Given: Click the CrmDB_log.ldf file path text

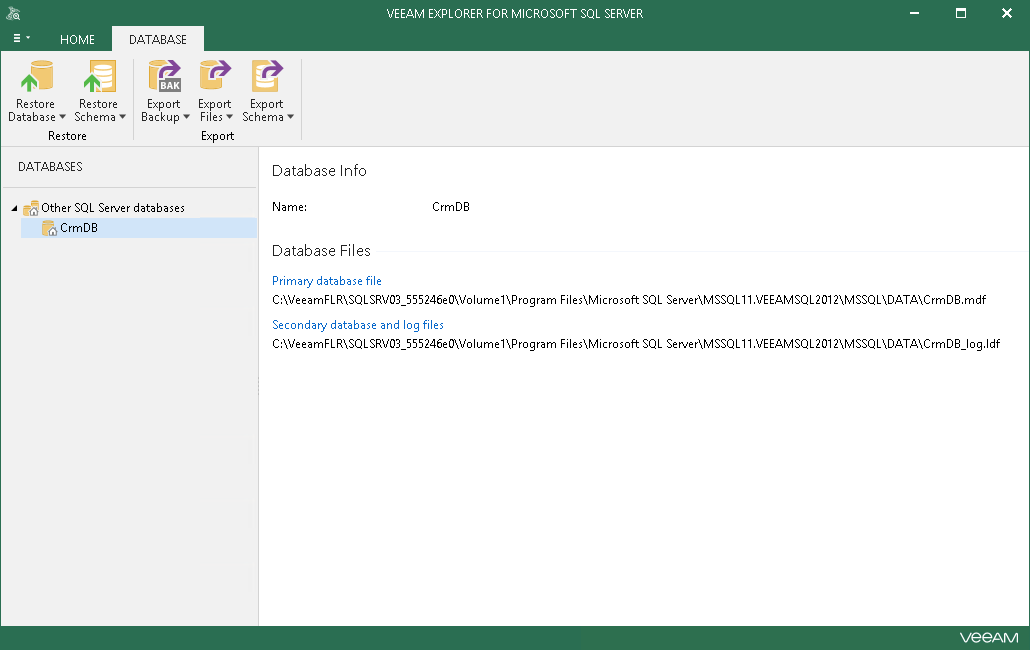Looking at the screenshot, I should 636,343.
